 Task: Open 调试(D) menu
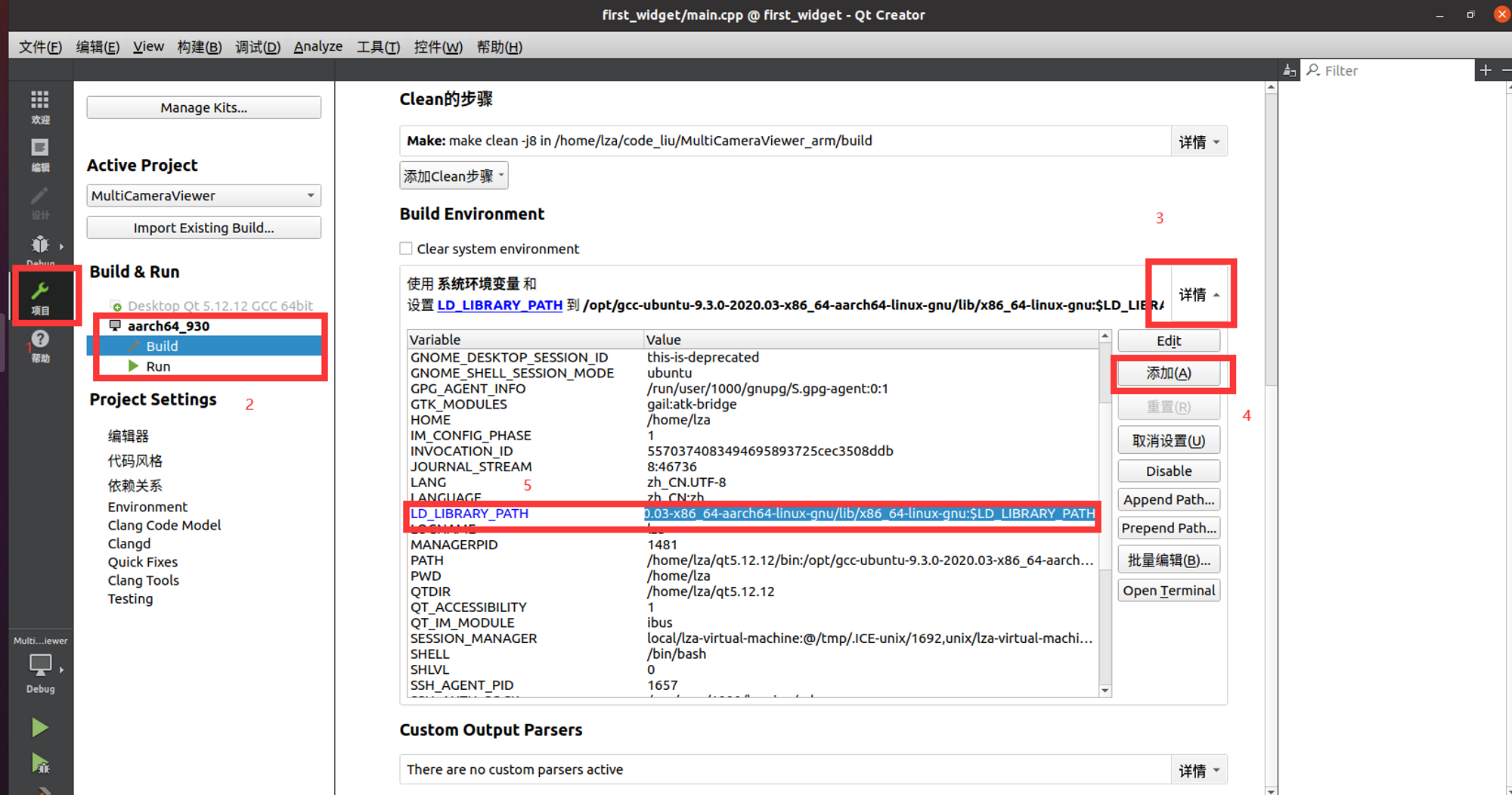(258, 47)
